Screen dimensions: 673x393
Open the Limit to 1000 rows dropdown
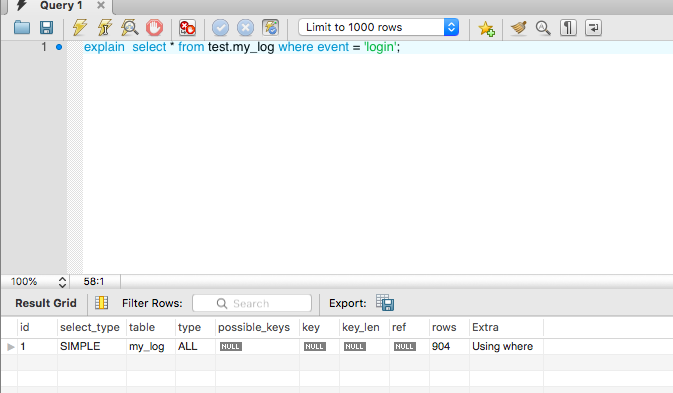[379, 27]
